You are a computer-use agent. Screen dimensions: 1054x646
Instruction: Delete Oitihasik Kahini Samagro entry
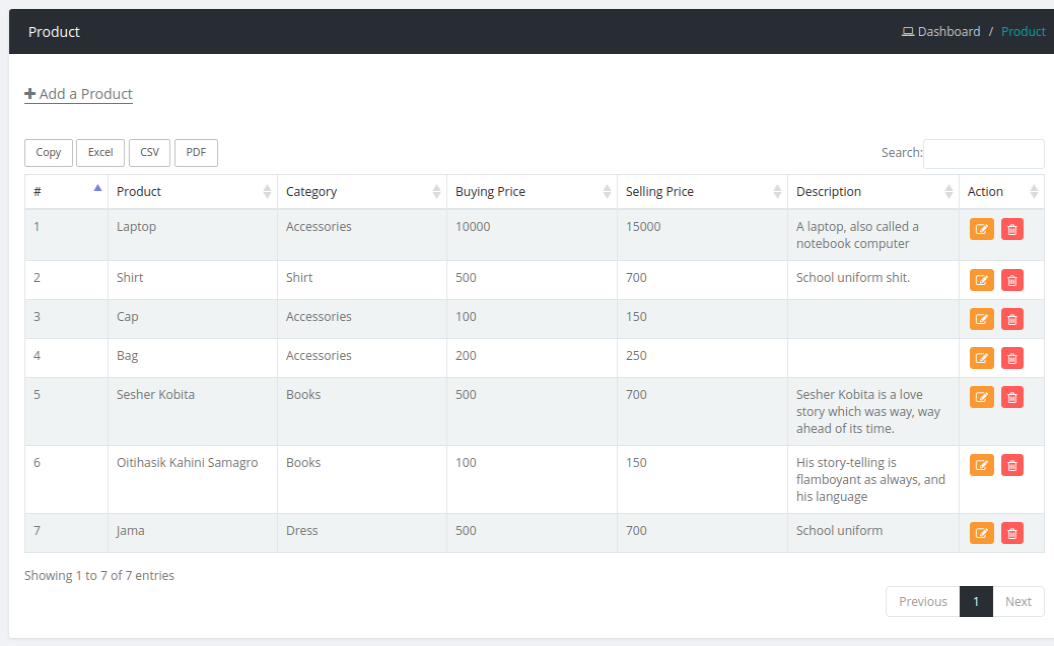pos(1012,466)
